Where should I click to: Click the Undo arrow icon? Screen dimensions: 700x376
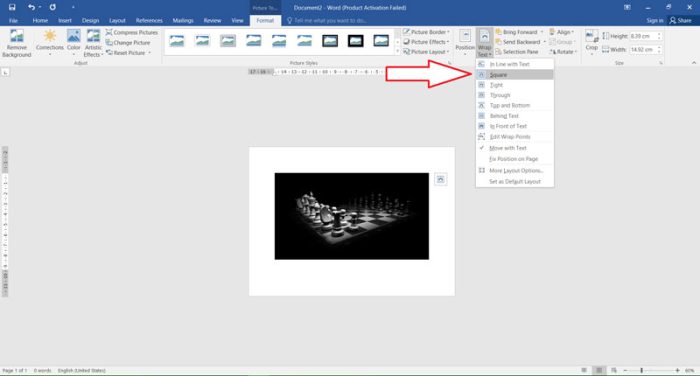click(x=31, y=7)
